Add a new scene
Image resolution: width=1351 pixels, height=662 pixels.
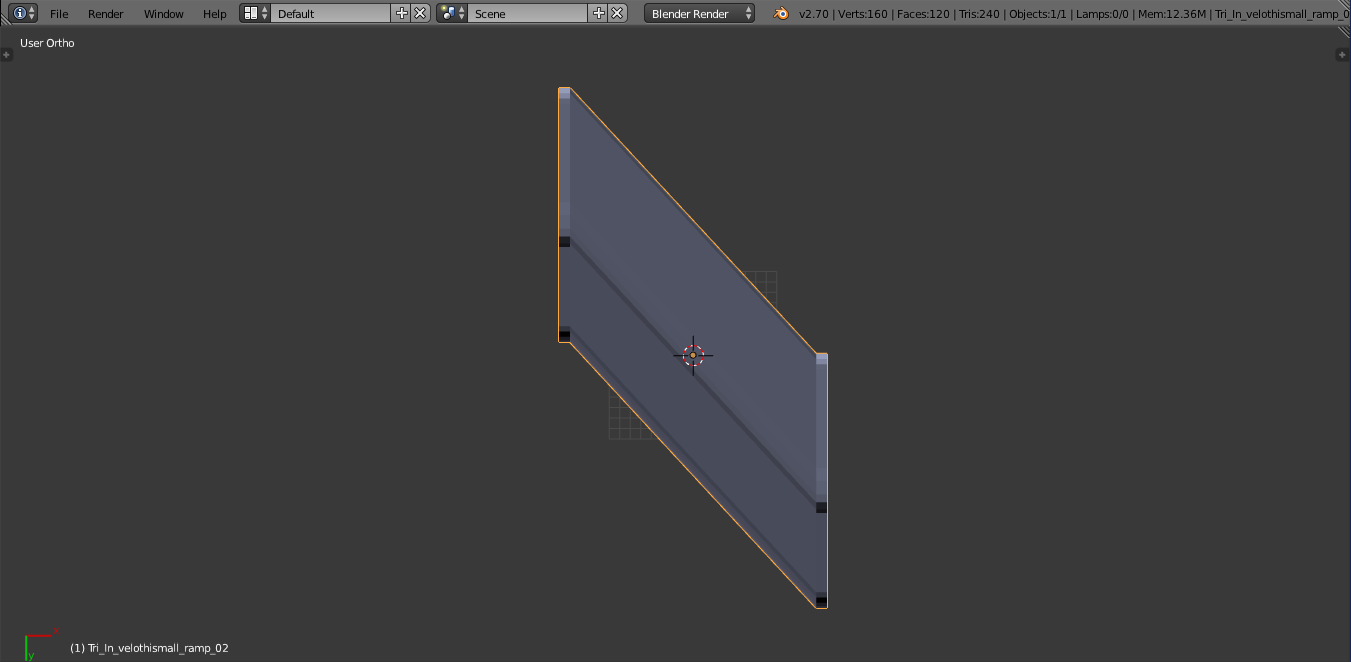point(599,13)
